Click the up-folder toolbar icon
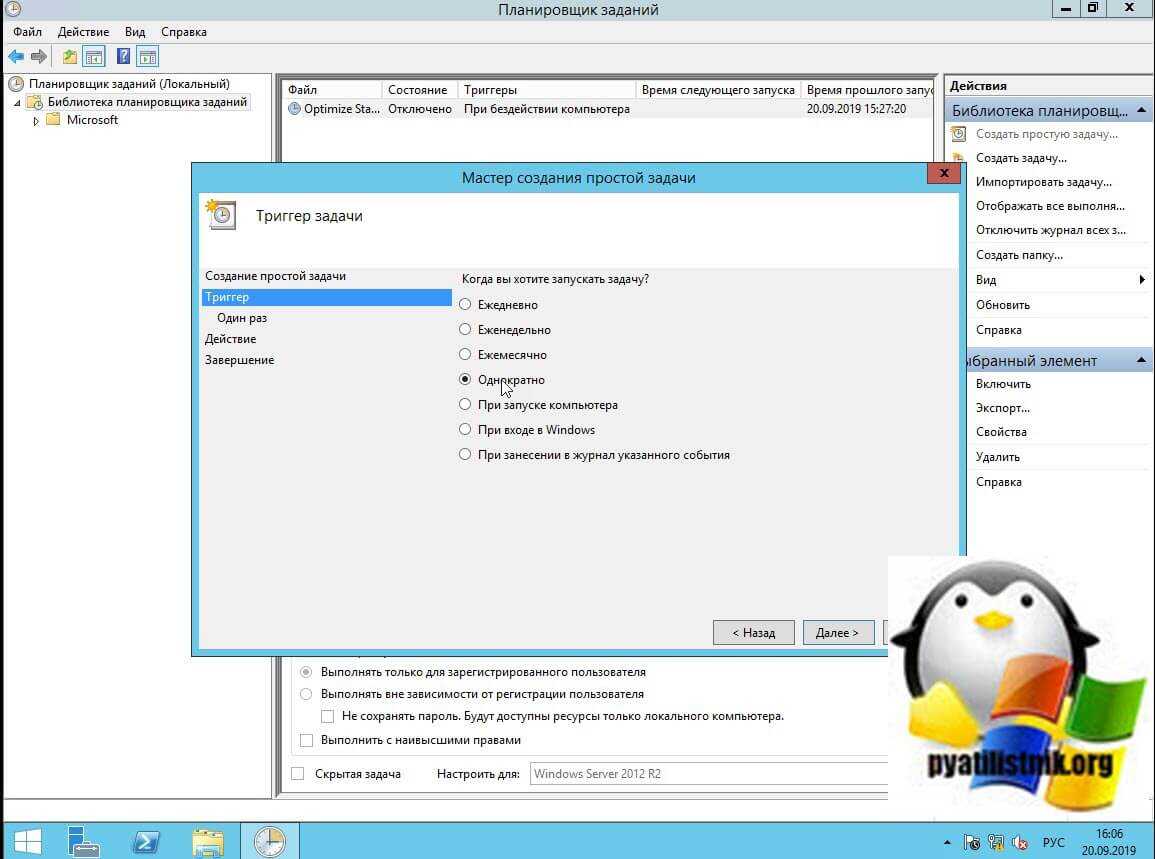The width and height of the screenshot is (1155, 859). click(69, 57)
